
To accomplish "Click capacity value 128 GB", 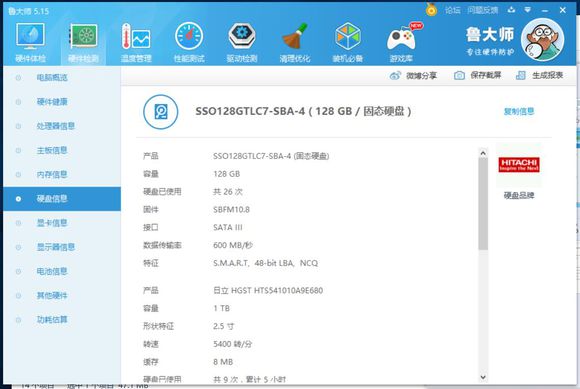I will pyautogui.click(x=226, y=174).
